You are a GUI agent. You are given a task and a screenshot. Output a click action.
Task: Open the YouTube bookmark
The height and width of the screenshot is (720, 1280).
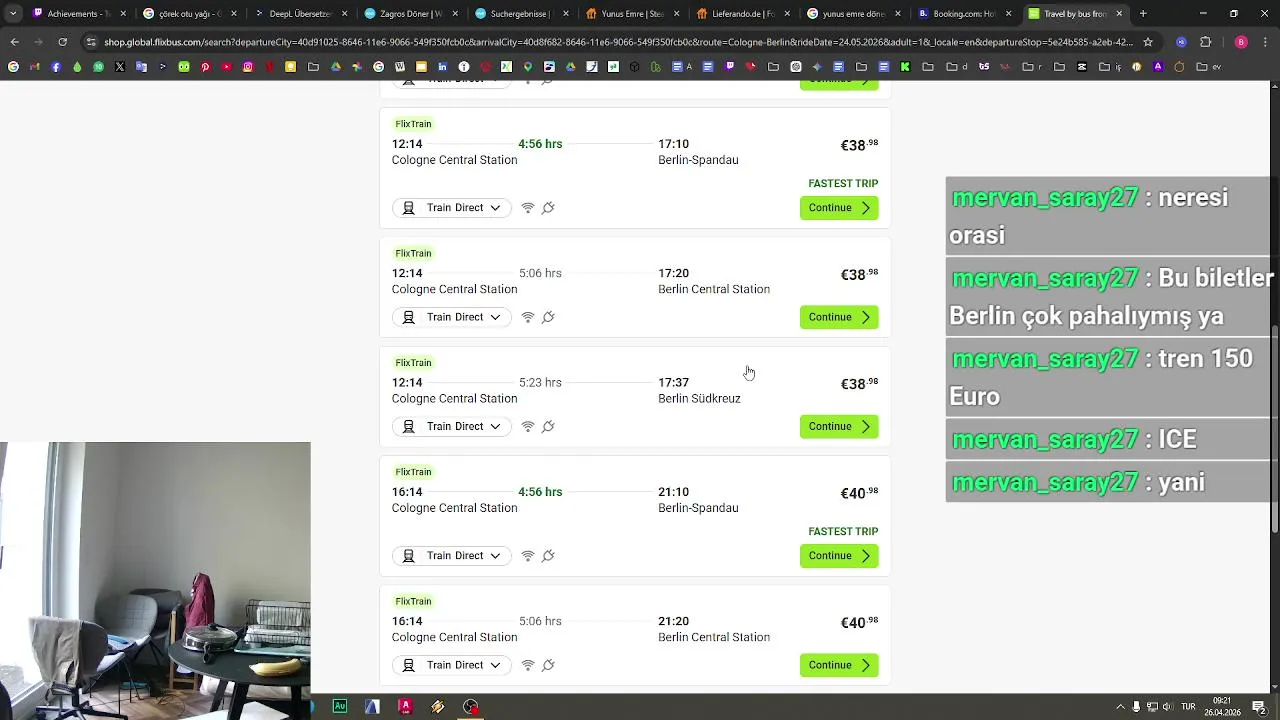click(226, 67)
